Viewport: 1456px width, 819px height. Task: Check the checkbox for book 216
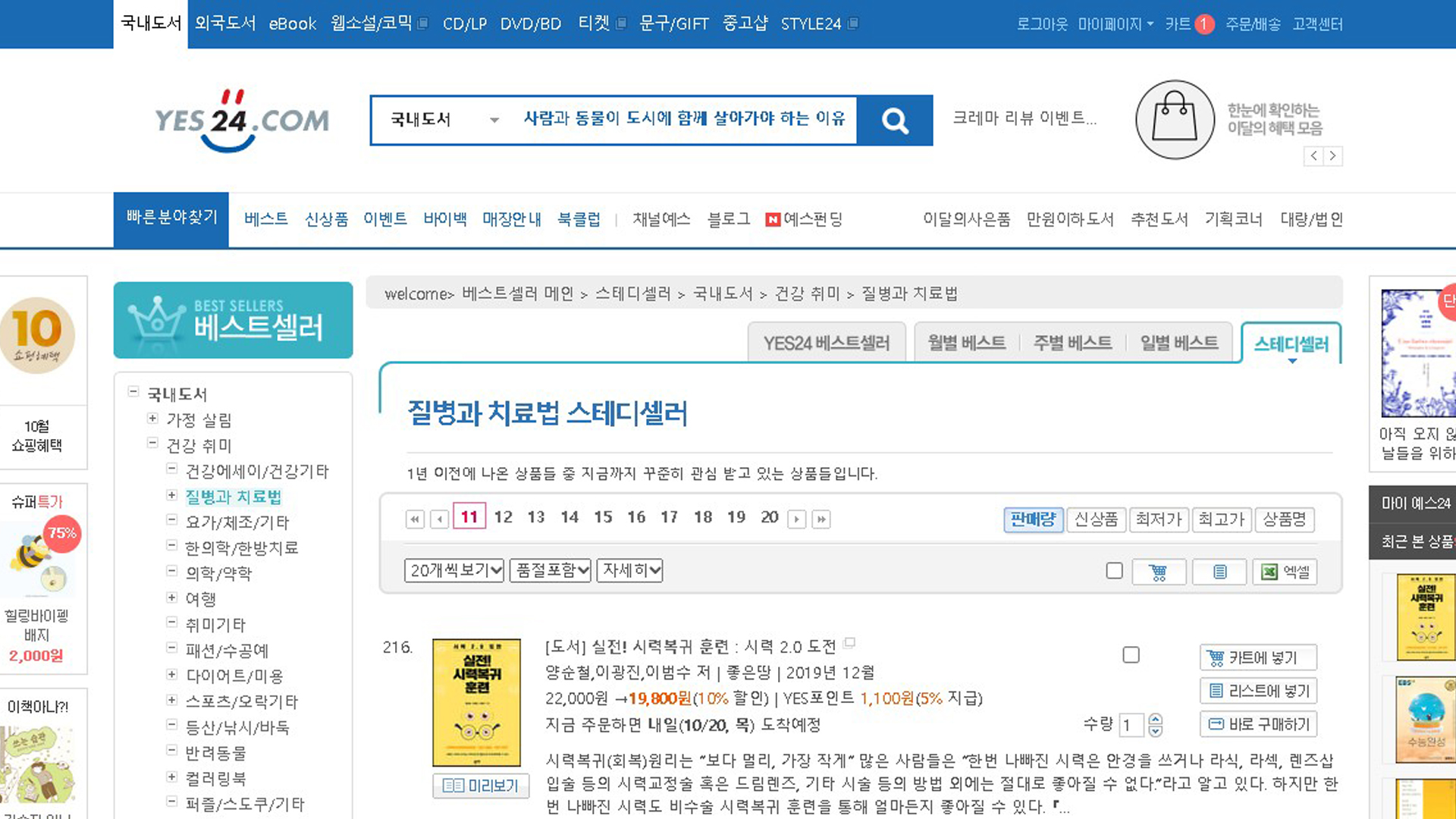click(x=1131, y=654)
